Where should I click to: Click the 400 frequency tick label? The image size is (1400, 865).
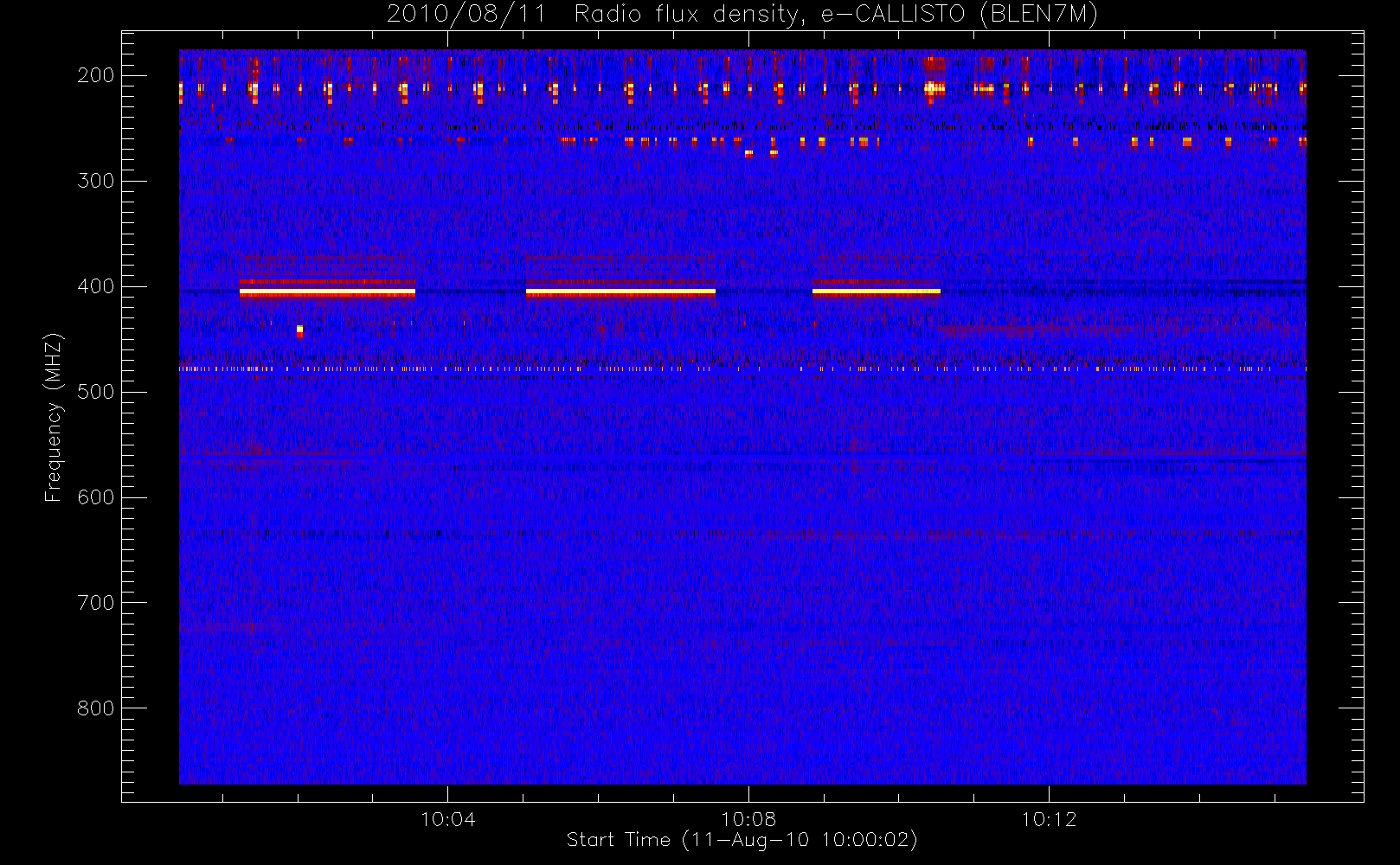tap(95, 286)
